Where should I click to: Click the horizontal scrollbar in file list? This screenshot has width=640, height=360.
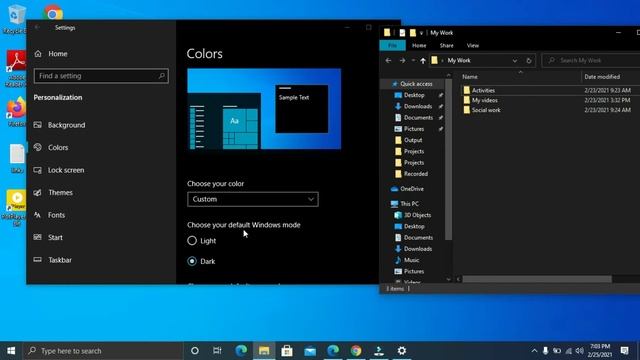coord(537,279)
